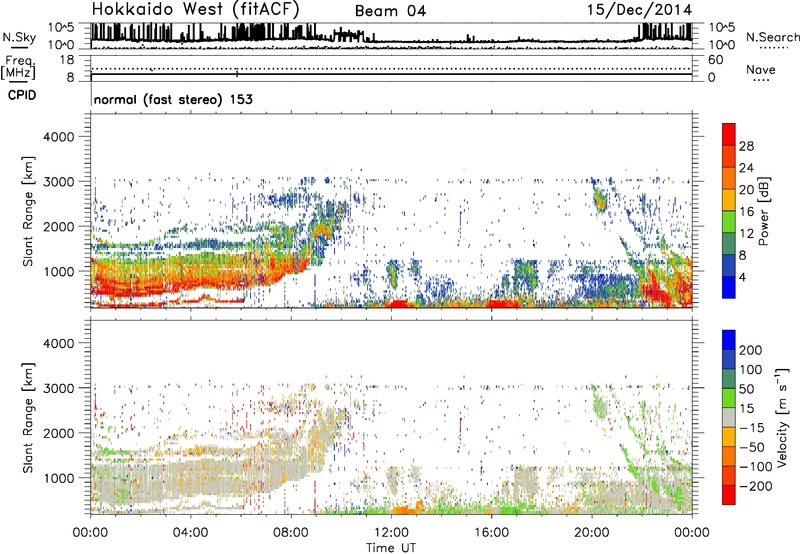Screen dimensions: 800x554
Task: Pick the gray Velocity segment between 15 and -15
Action: [x=729, y=417]
